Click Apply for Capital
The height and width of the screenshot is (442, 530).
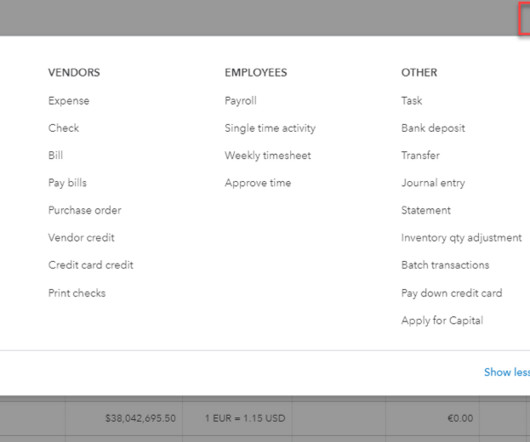click(442, 320)
